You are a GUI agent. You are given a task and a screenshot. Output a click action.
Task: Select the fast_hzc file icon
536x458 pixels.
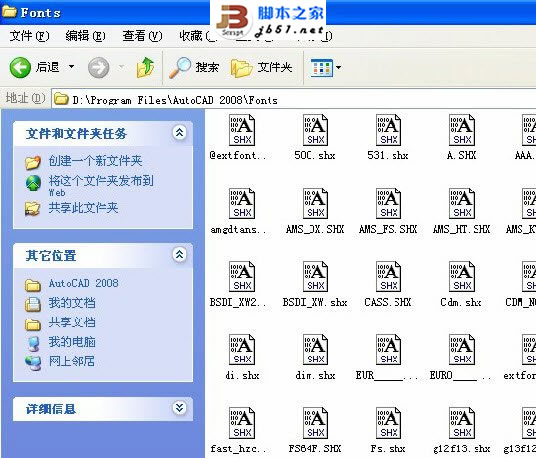click(x=242, y=423)
